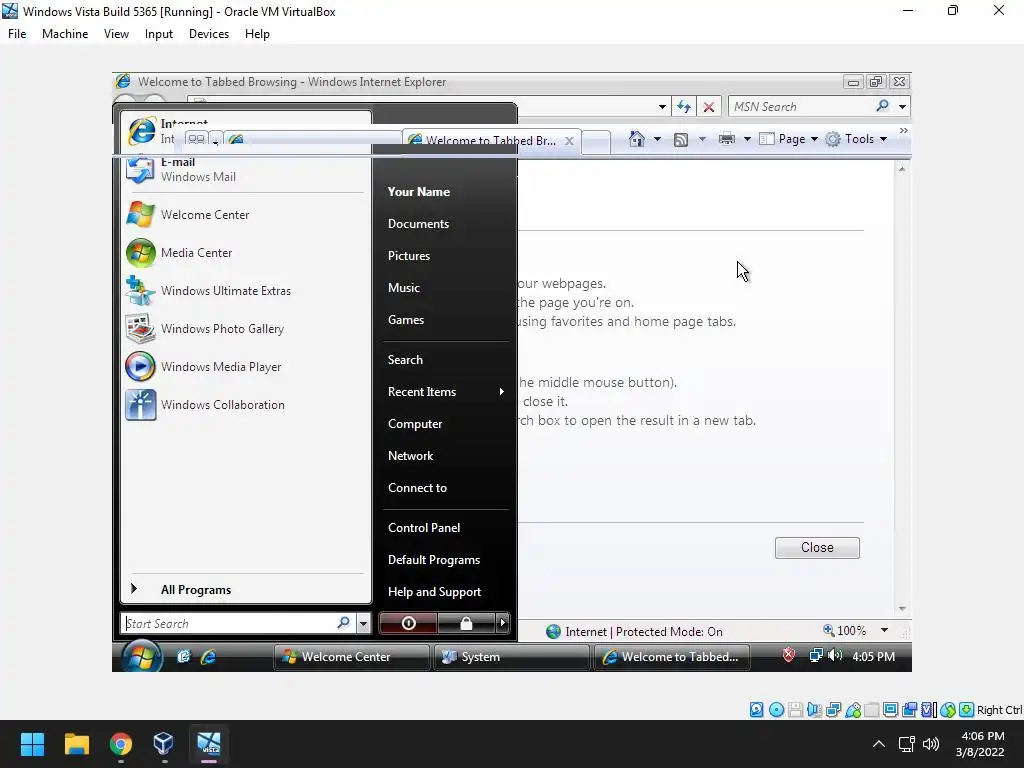Select Connect to in the Start menu
1024x768 pixels.
coord(417,488)
